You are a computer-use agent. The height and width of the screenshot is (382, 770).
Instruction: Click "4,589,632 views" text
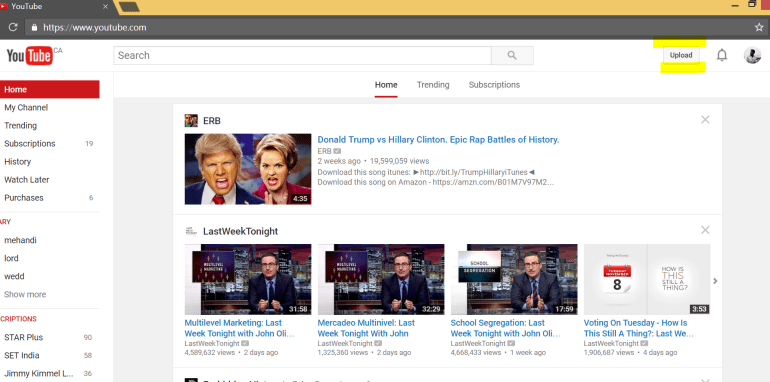tap(210, 353)
